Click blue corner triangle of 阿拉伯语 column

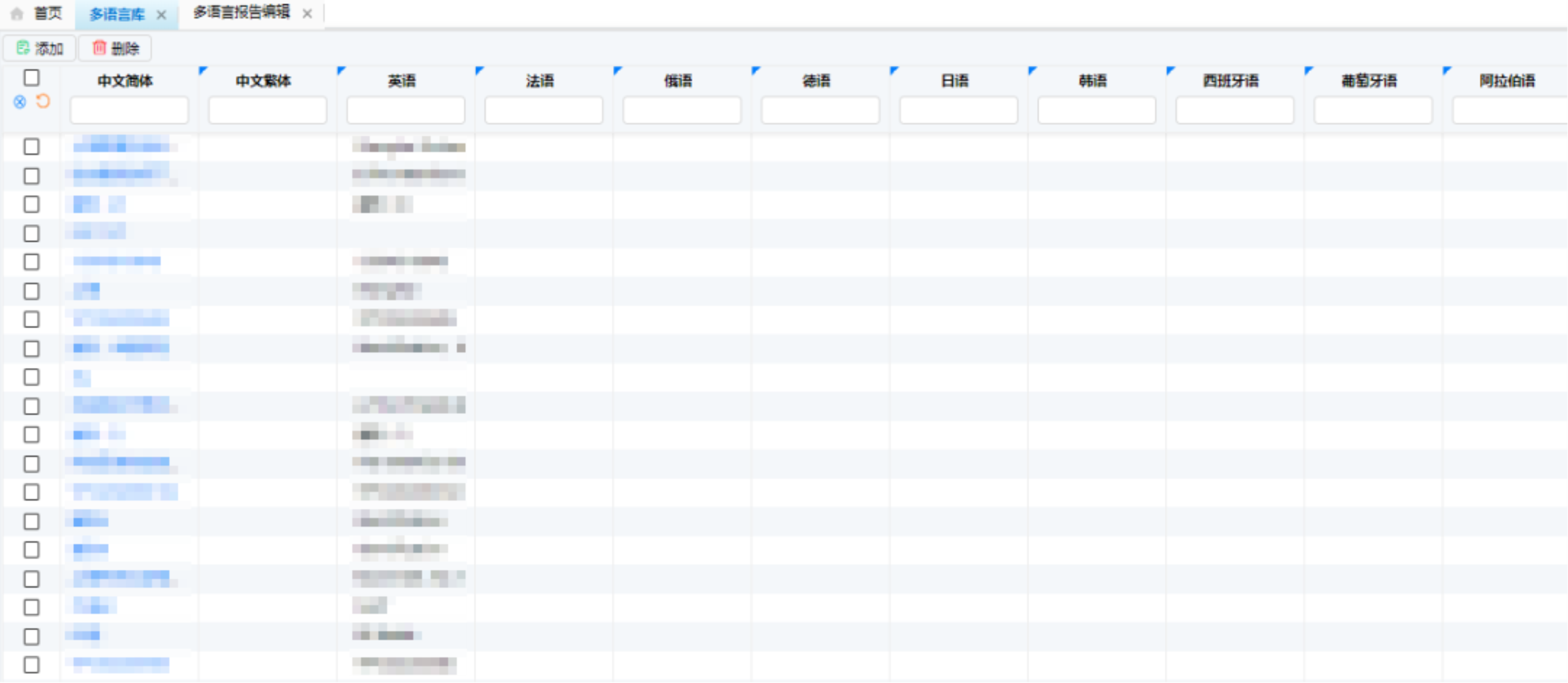[x=1446, y=71]
